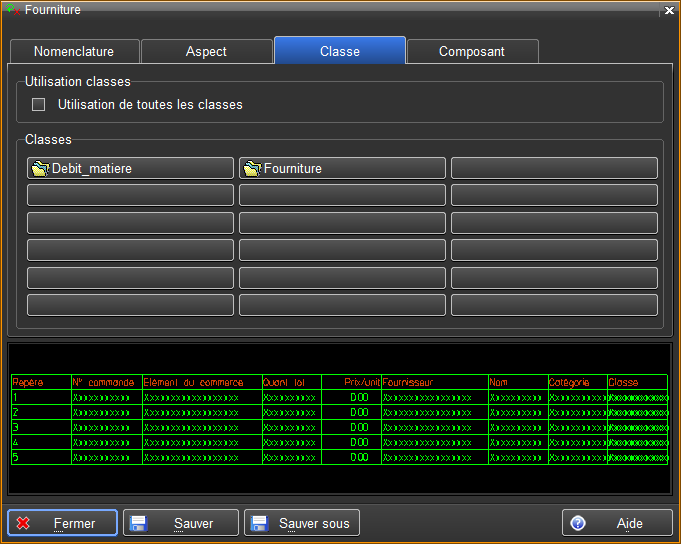Click the red X icon on Fermer
The height and width of the screenshot is (544, 681).
tap(24, 523)
